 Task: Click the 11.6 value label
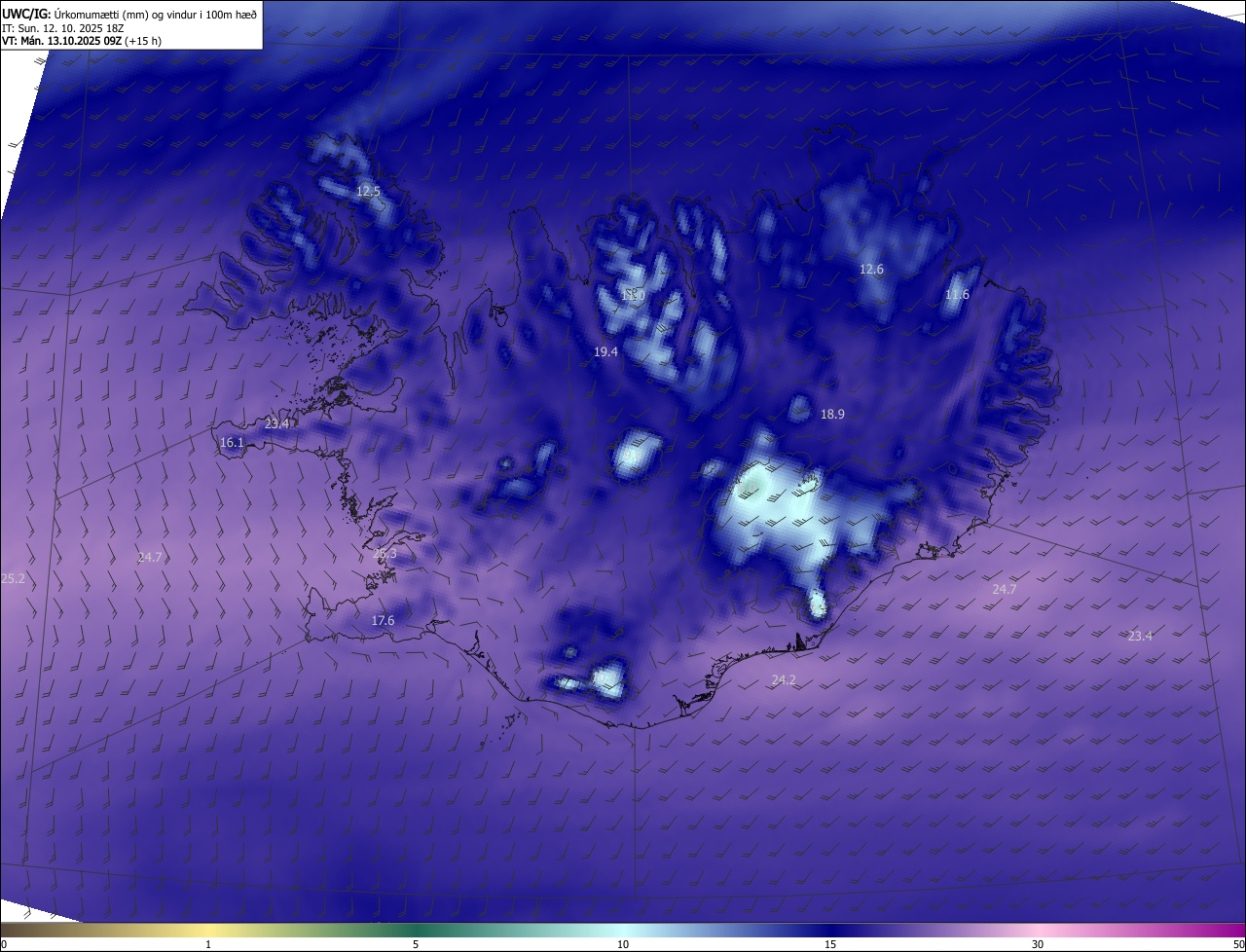coord(957,295)
